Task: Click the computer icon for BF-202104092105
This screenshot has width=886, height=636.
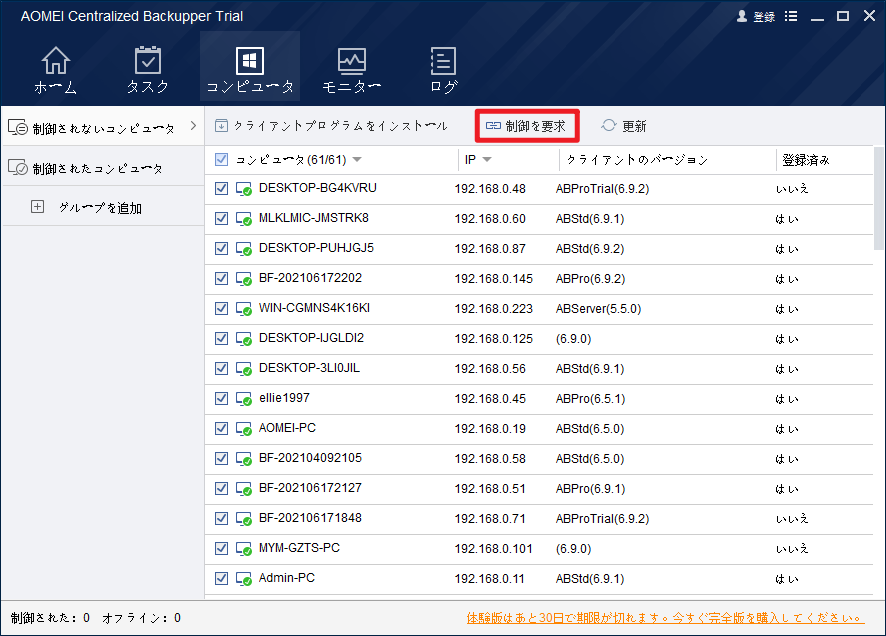Action: [244, 459]
